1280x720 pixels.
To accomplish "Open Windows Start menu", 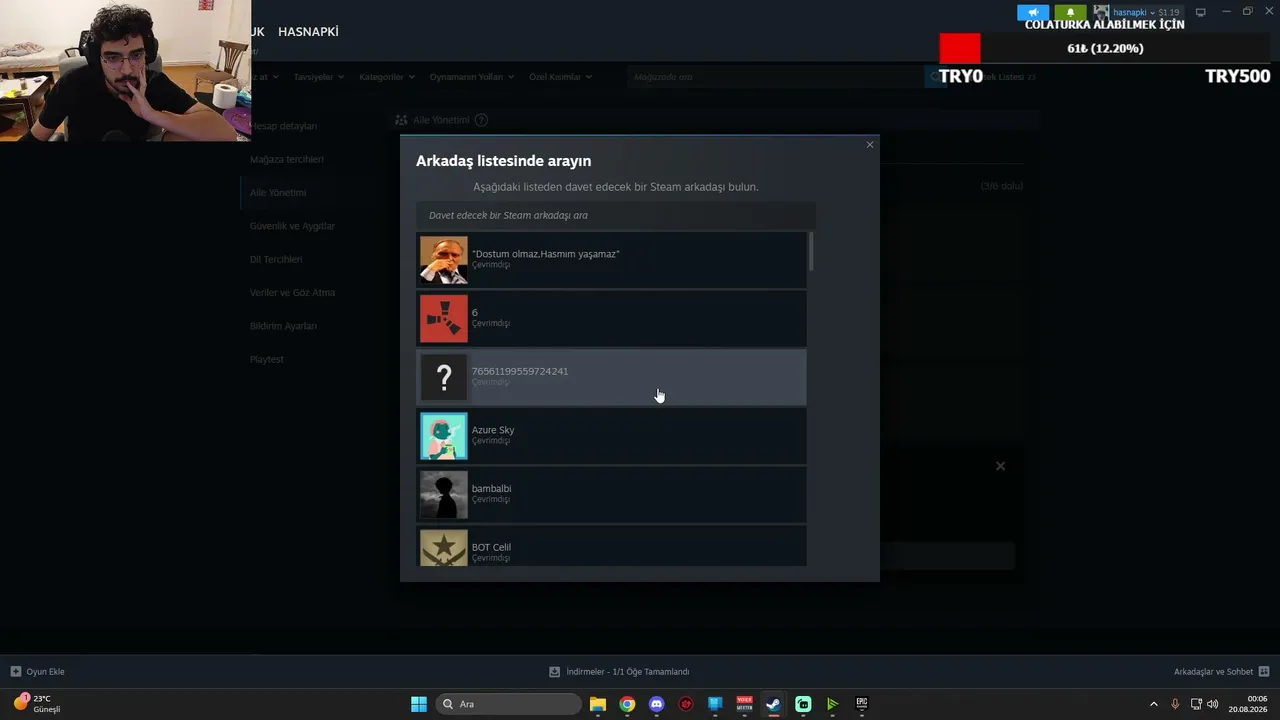I will tap(419, 704).
